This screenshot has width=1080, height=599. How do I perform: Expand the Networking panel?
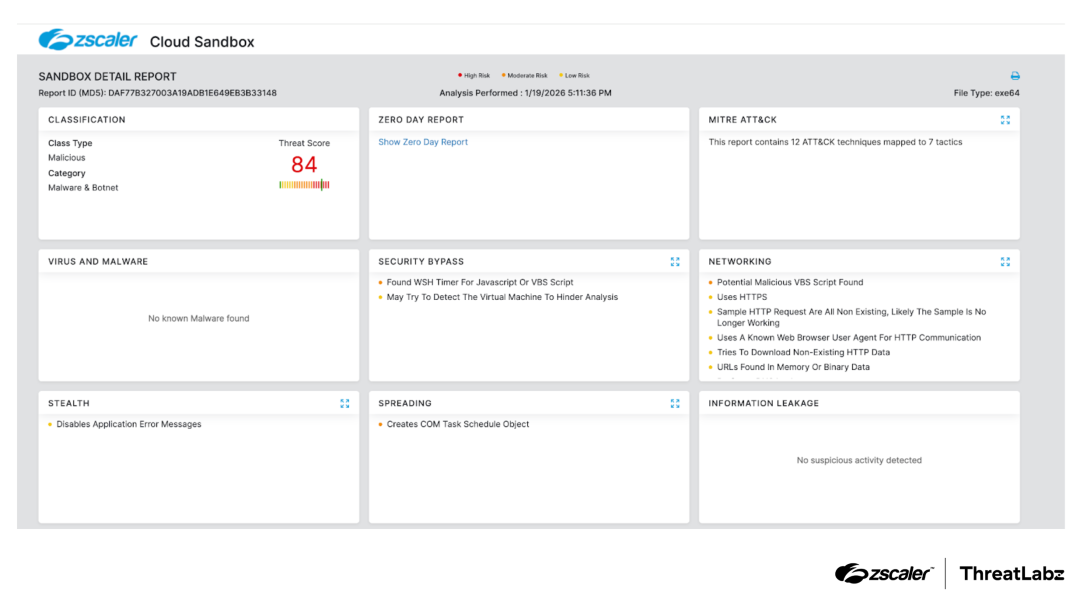[x=1005, y=262]
